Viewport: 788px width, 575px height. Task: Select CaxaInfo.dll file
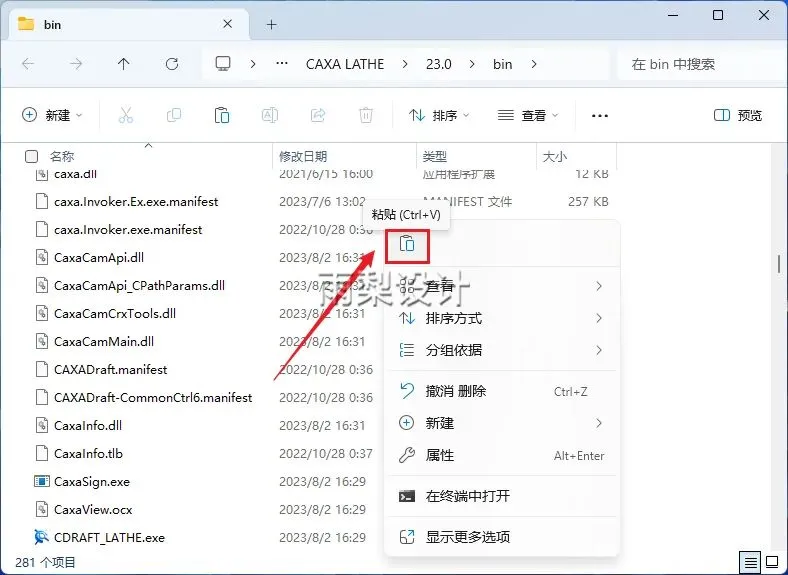87,426
